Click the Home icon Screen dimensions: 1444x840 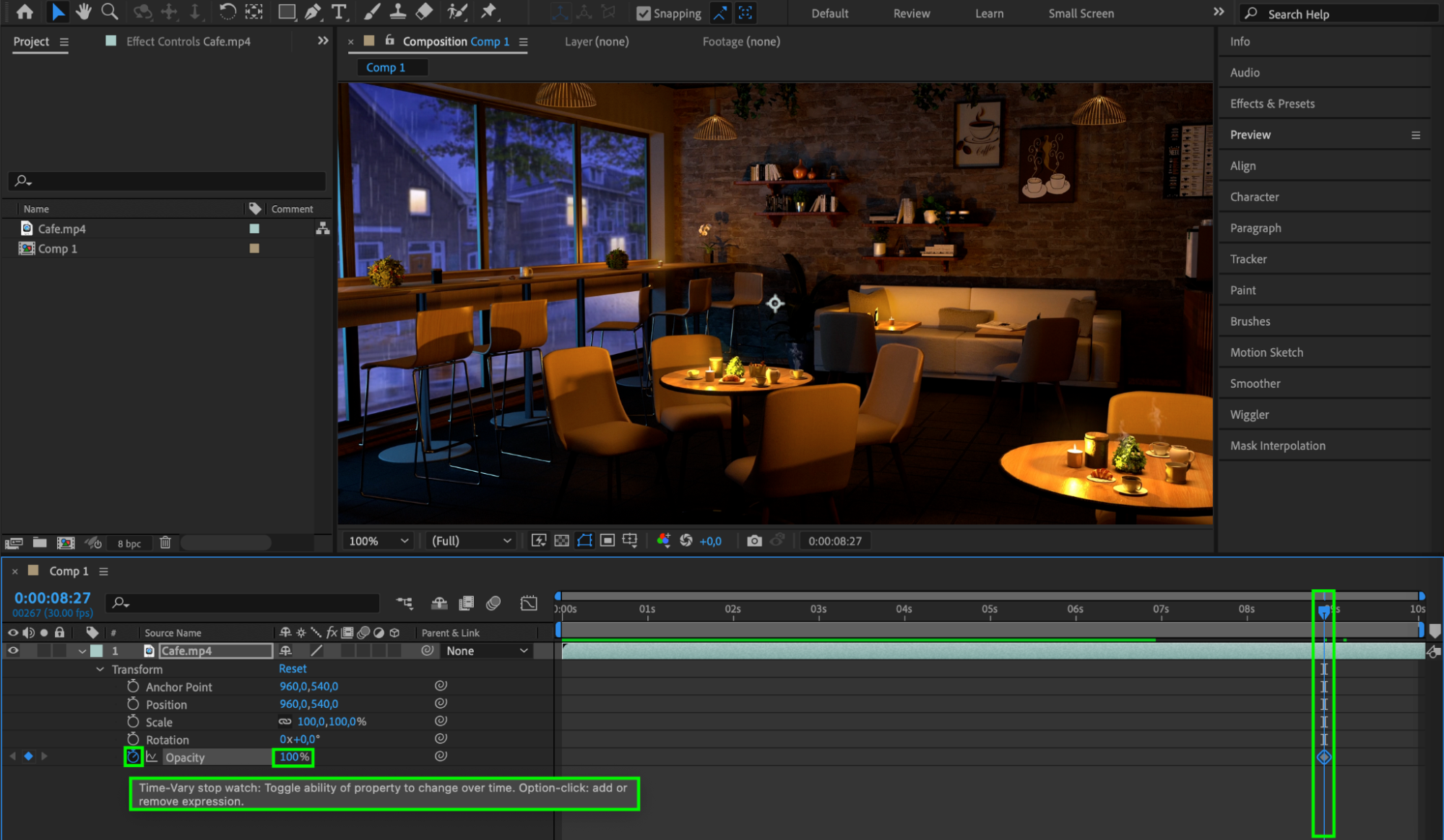(25, 12)
